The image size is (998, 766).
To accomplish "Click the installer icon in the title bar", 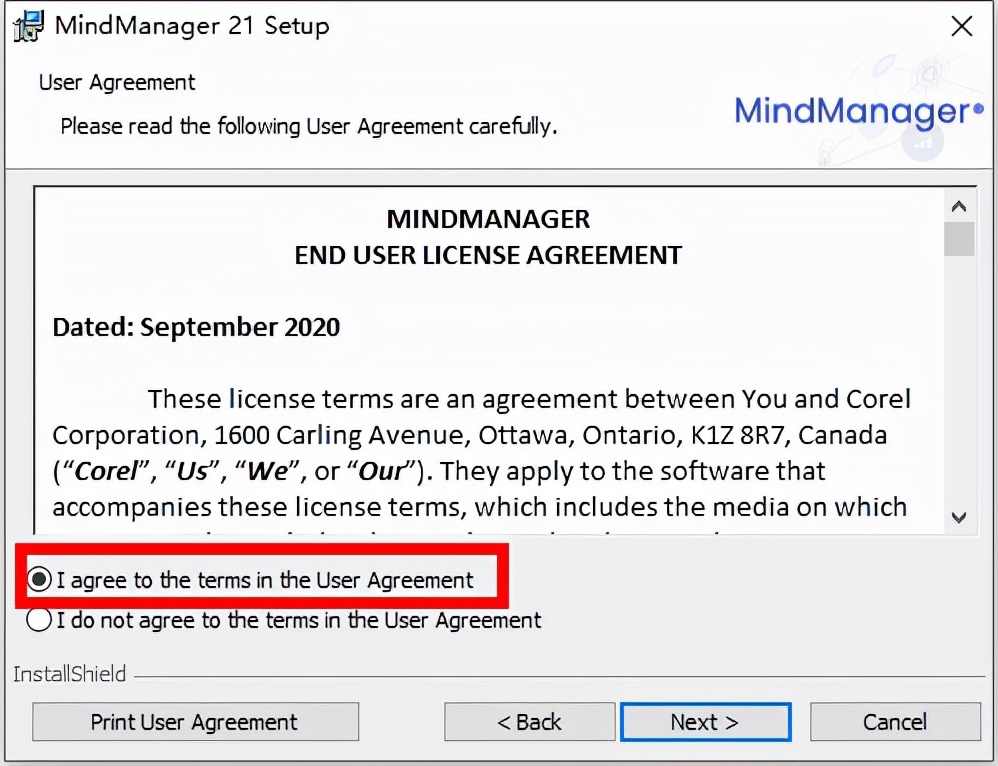I will tap(27, 26).
